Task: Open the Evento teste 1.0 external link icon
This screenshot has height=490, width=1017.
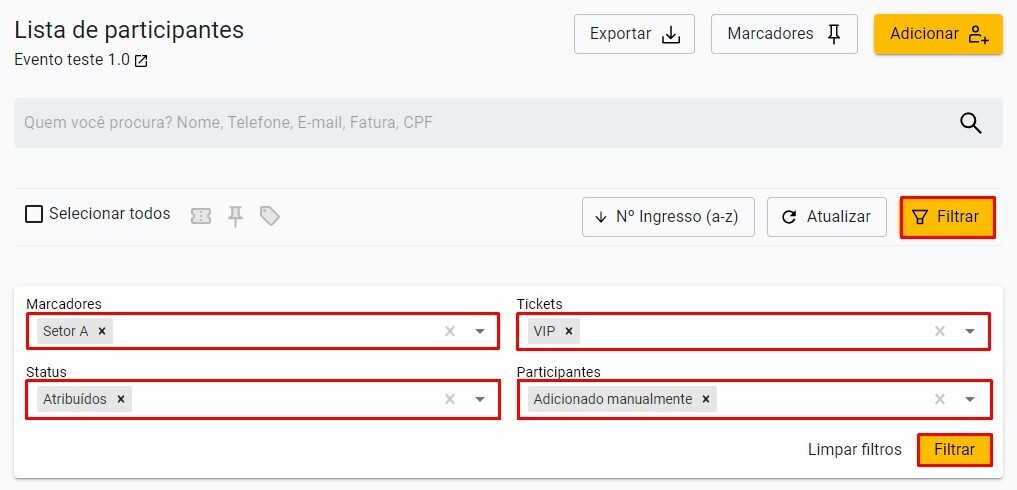Action: 141,61
